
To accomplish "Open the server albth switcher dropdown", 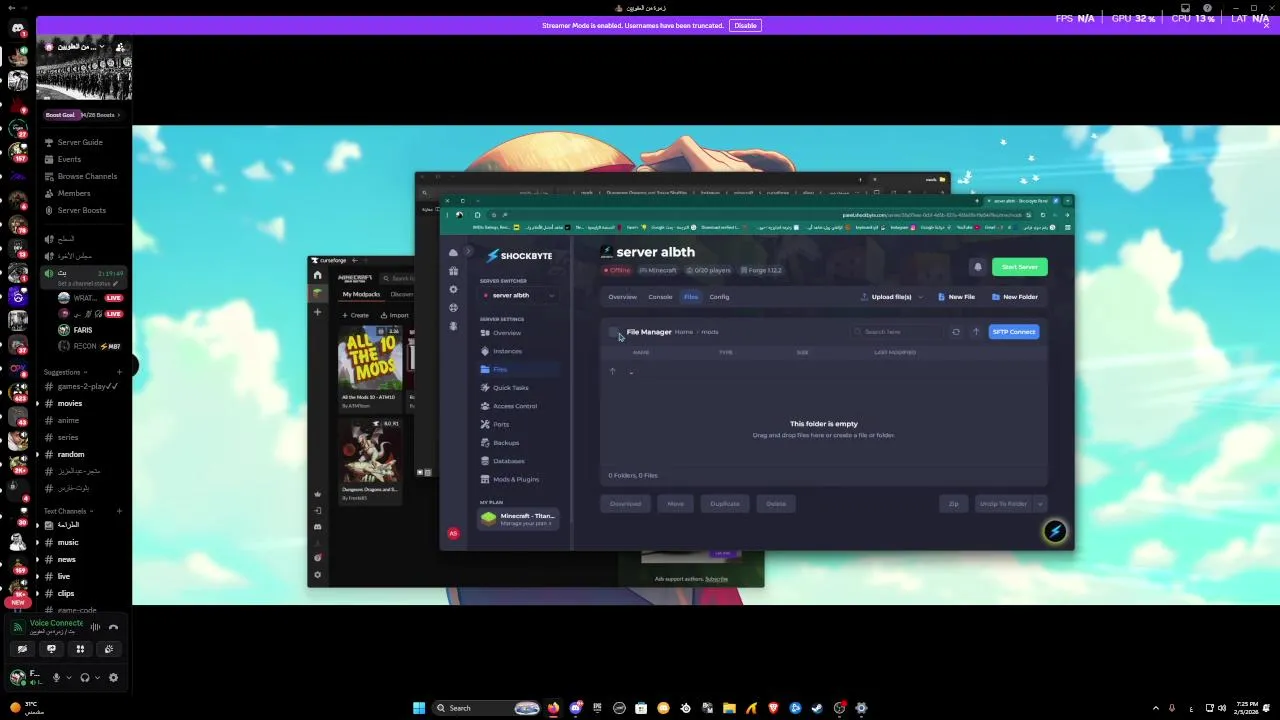I will click(x=518, y=295).
